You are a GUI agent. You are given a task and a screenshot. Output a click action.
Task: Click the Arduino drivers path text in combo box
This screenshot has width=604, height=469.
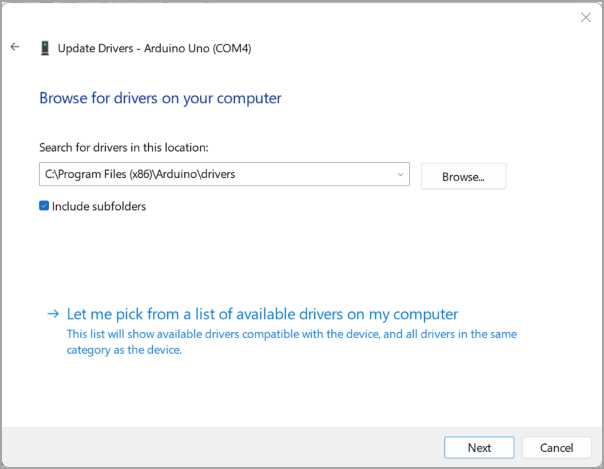pos(140,174)
